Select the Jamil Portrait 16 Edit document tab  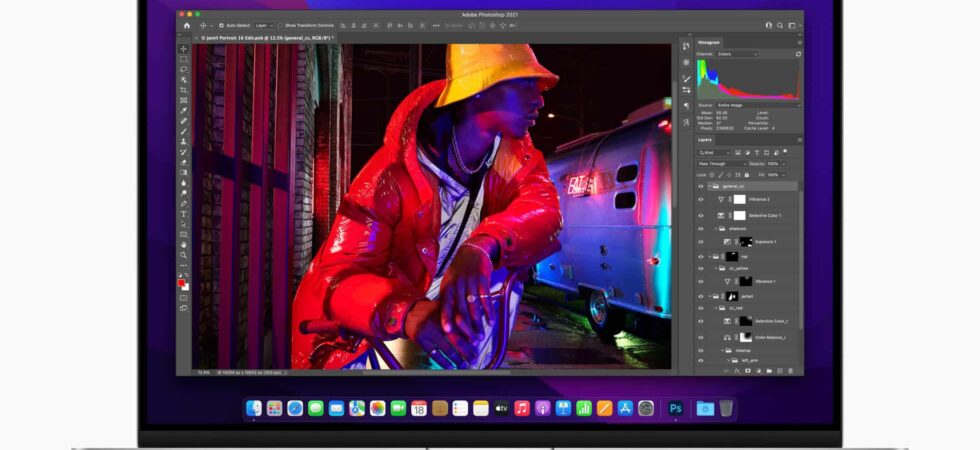(265, 38)
